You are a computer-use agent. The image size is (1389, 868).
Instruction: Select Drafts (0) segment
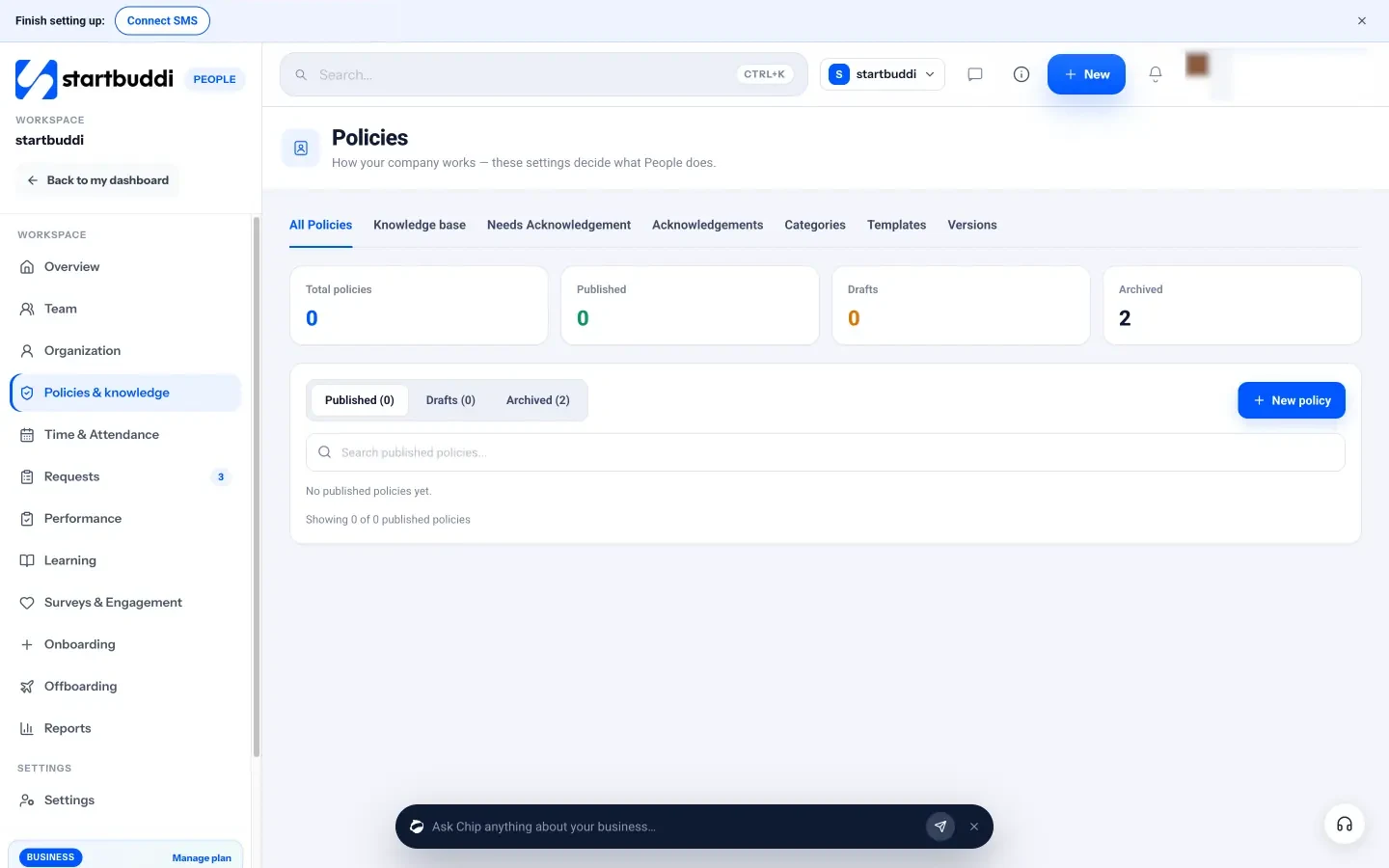[450, 400]
